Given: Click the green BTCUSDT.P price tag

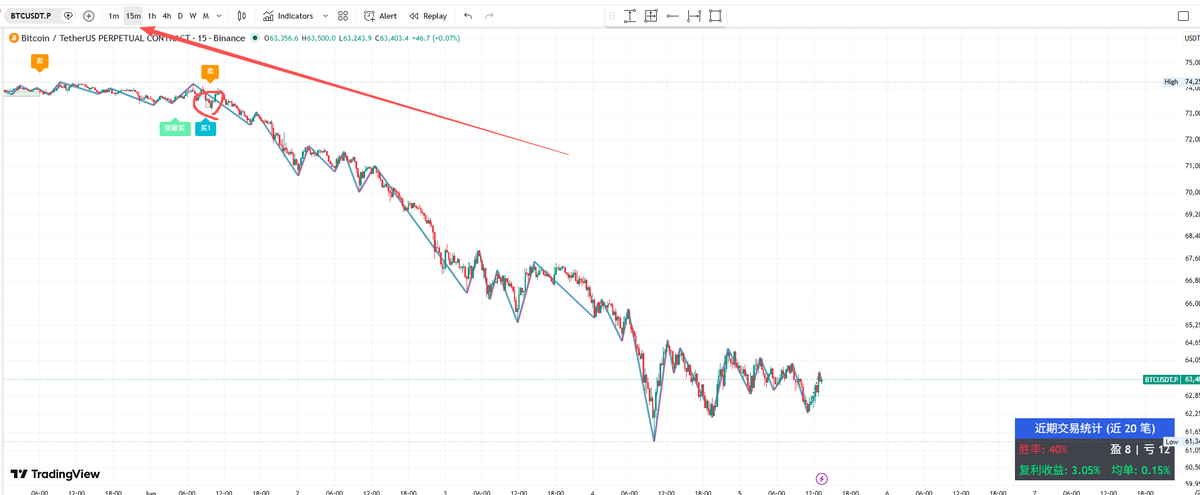Looking at the screenshot, I should [x=1162, y=380].
